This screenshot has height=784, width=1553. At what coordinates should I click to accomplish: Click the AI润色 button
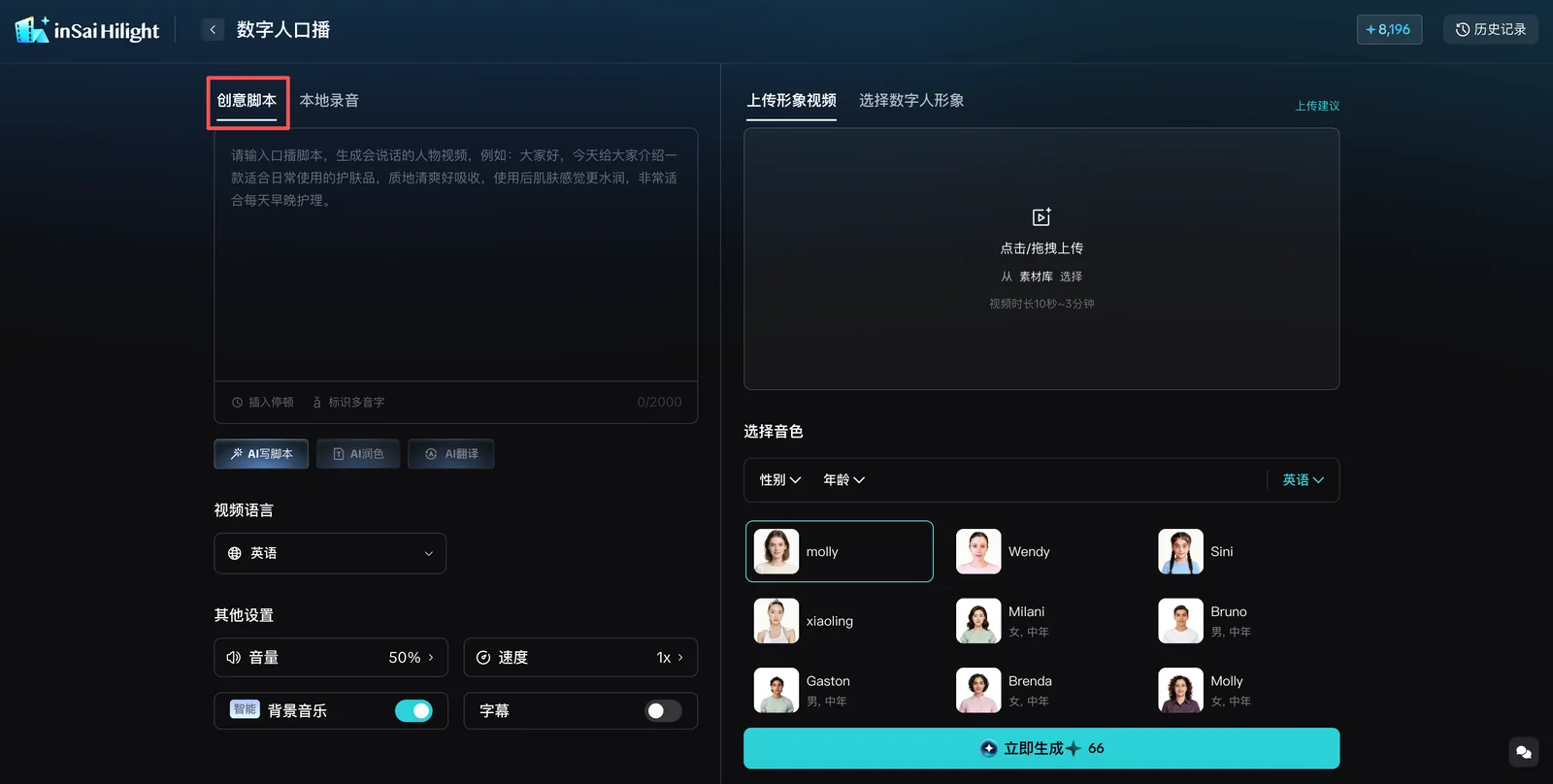[x=358, y=454]
